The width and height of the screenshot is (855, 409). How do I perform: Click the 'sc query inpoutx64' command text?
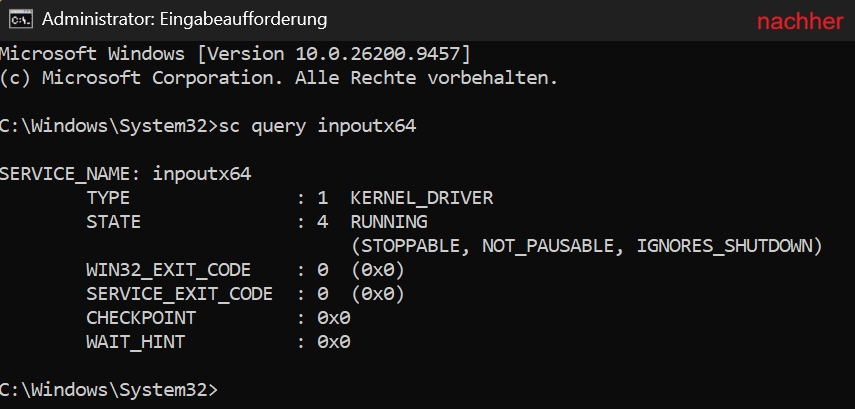click(316, 126)
